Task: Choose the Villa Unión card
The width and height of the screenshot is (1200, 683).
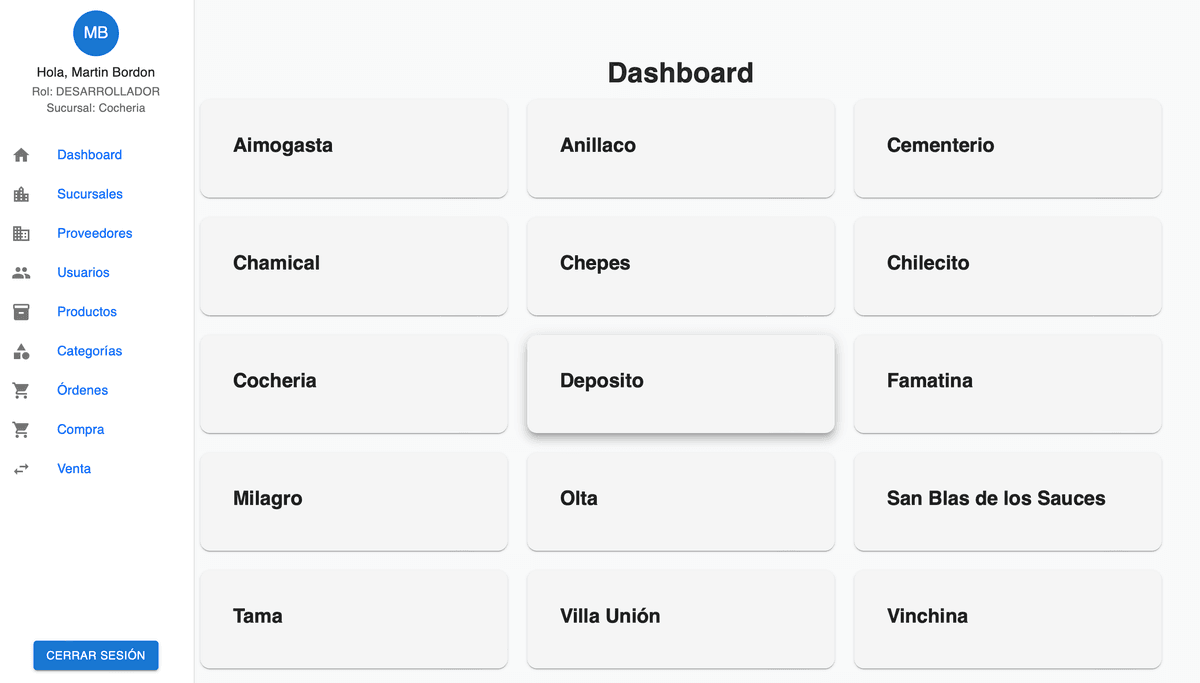Action: pyautogui.click(x=680, y=618)
